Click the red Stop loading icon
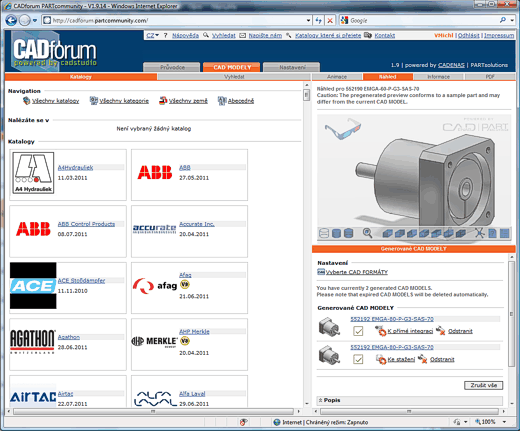The height and width of the screenshot is (431, 520). click(x=330, y=21)
